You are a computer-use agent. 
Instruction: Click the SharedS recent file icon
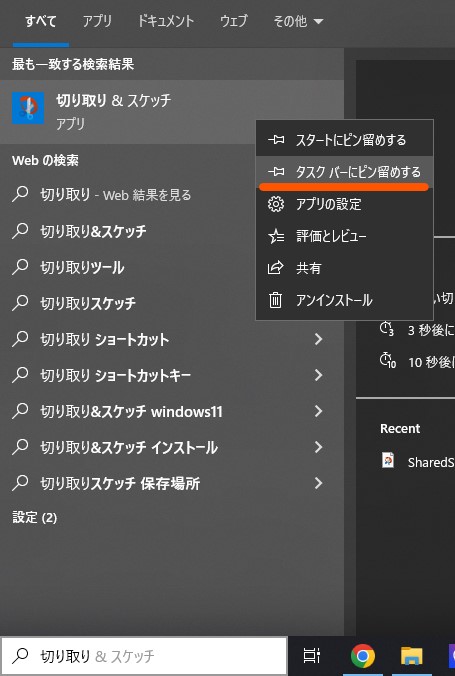(388, 460)
